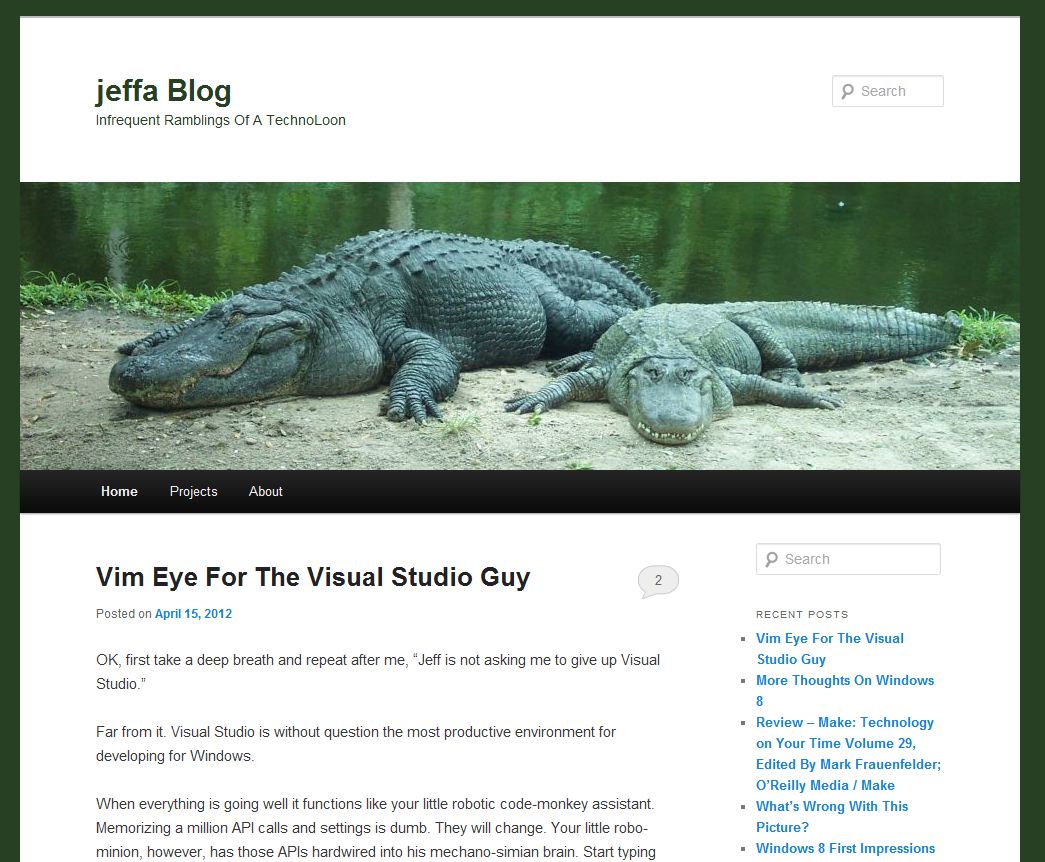Click the Infrequent Ramblings Of A TechnoLoon tagline
The width and height of the screenshot is (1045, 862).
point(221,121)
